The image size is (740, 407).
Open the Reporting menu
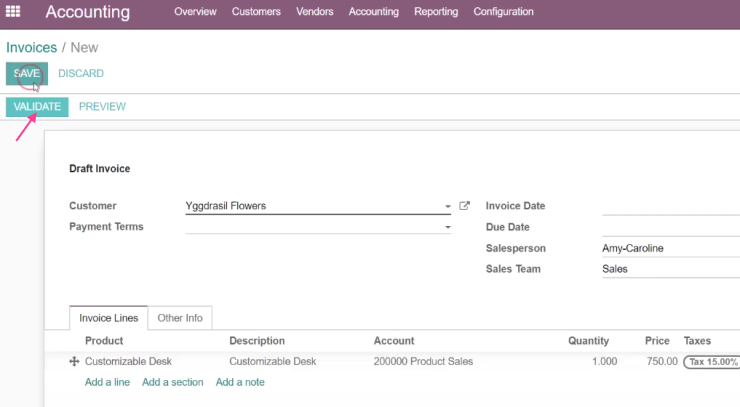(x=436, y=11)
